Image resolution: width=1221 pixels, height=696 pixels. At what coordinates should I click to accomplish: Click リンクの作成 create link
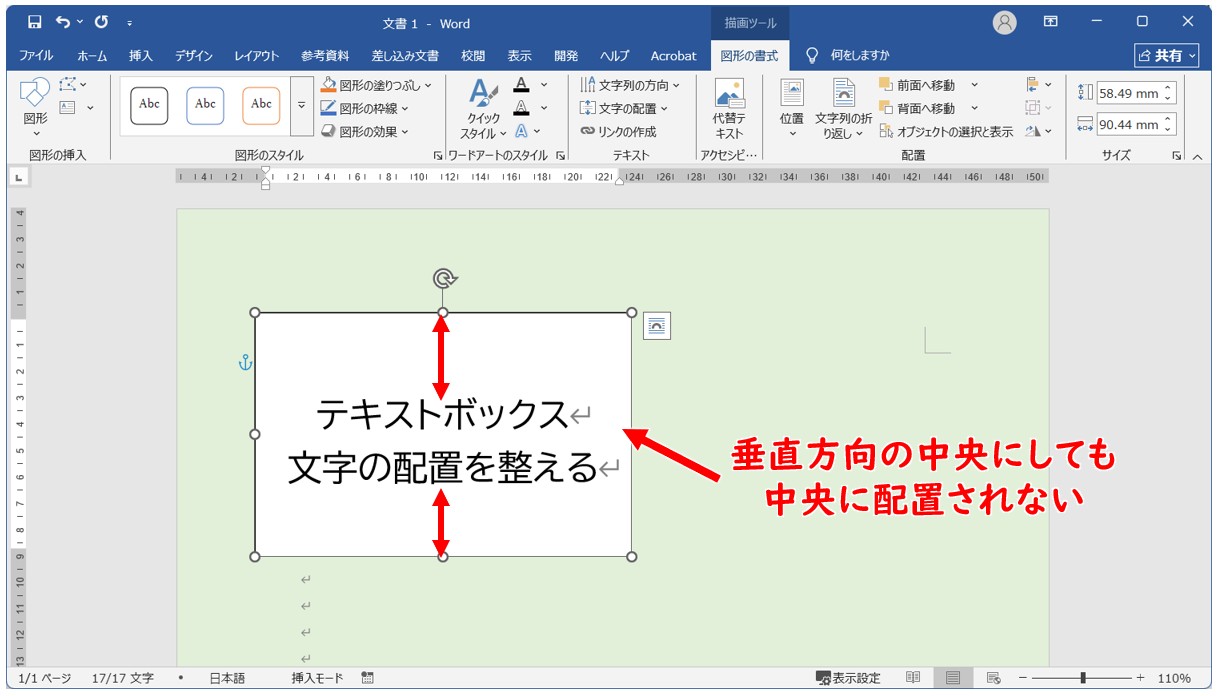click(x=618, y=131)
